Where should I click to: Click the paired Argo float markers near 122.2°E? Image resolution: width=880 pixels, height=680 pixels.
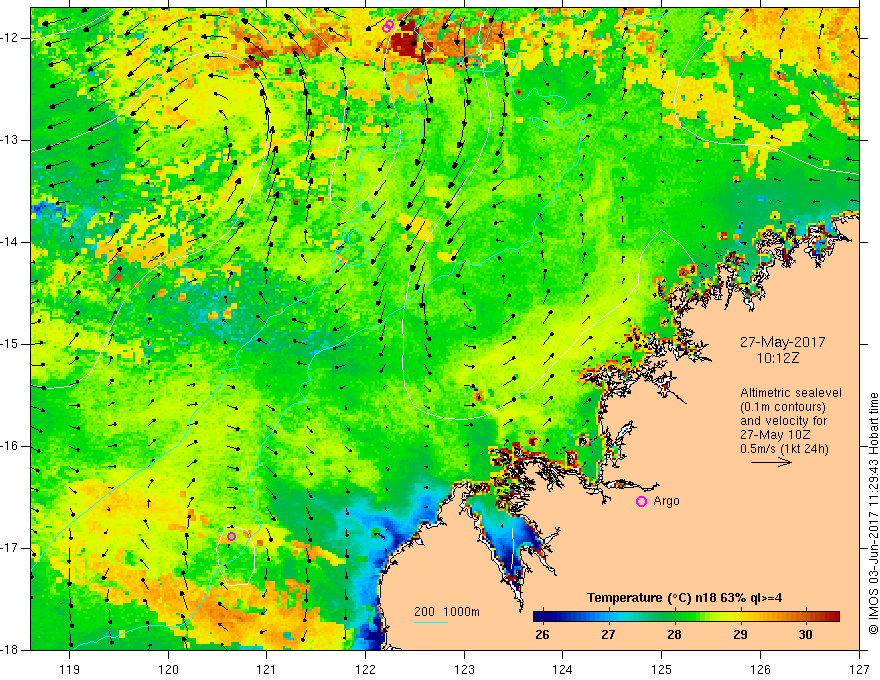click(388, 26)
